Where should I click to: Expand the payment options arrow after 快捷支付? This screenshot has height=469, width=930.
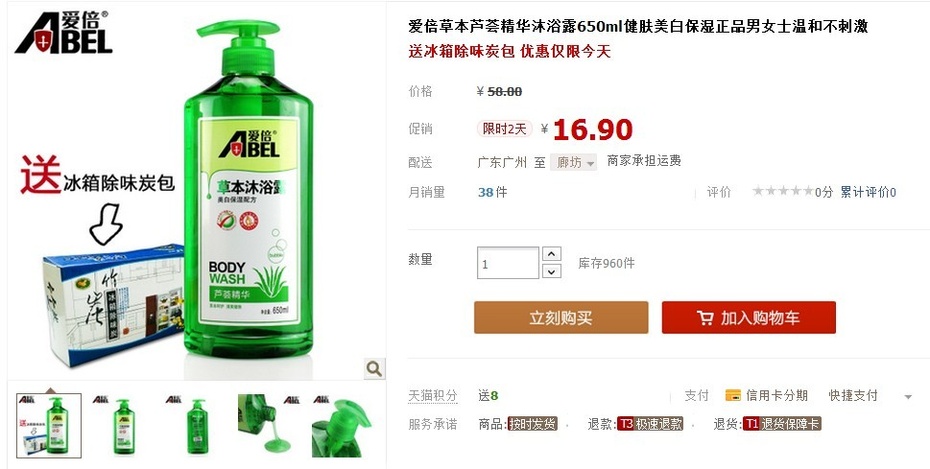pyautogui.click(x=907, y=396)
